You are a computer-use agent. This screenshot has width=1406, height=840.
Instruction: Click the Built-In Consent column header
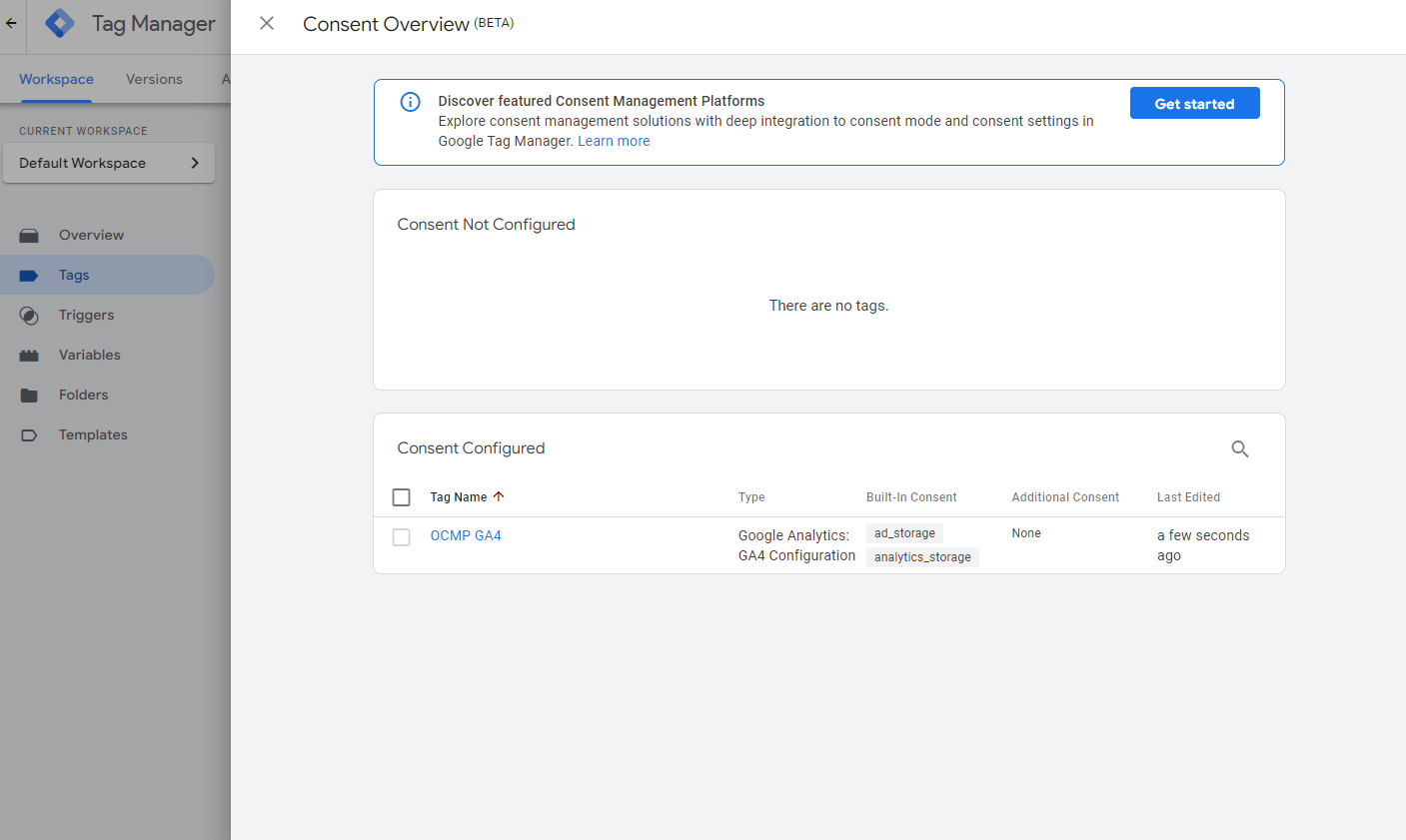911,496
